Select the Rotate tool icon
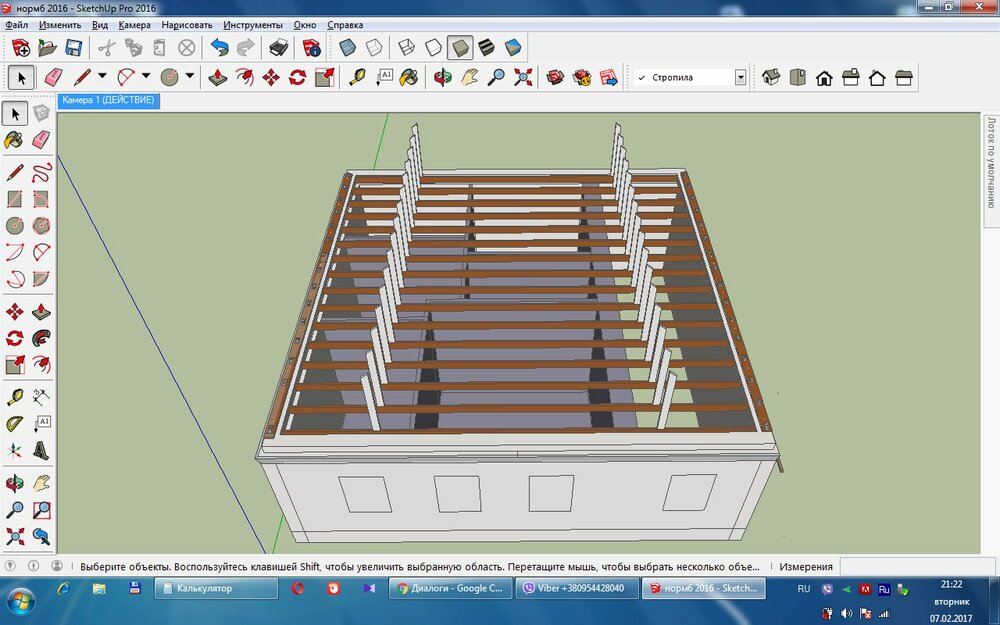The height and width of the screenshot is (625, 1000). (297, 77)
